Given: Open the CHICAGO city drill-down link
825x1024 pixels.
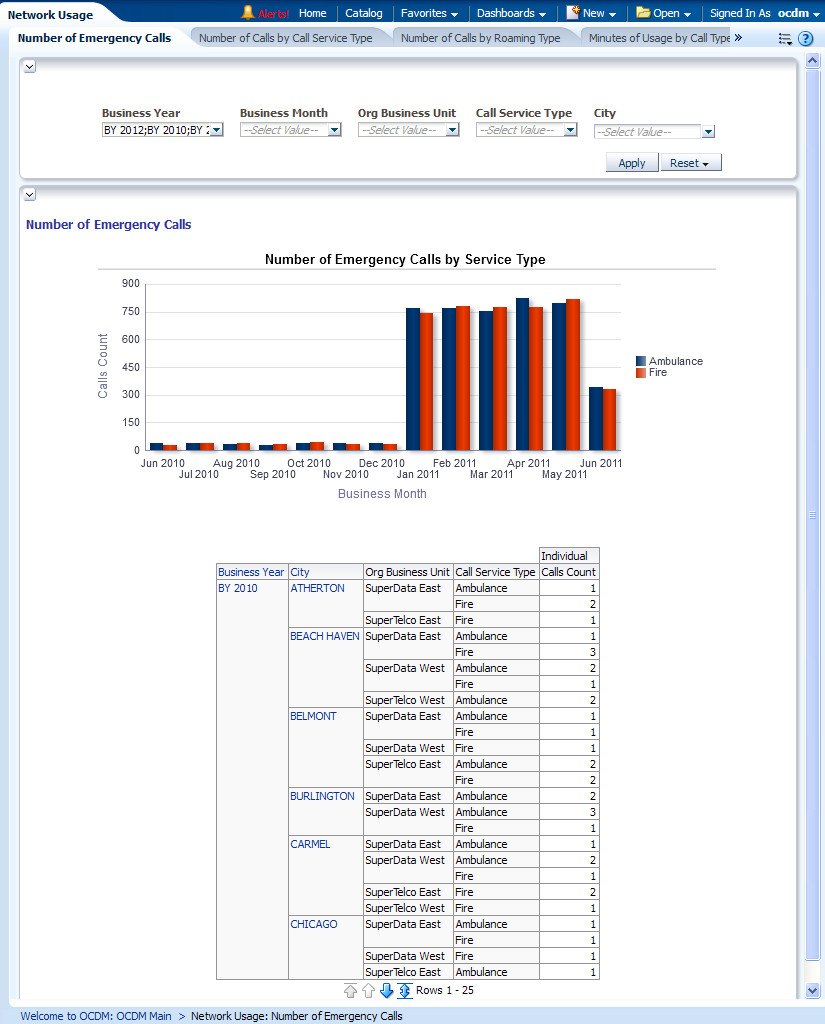Looking at the screenshot, I should coord(313,924).
